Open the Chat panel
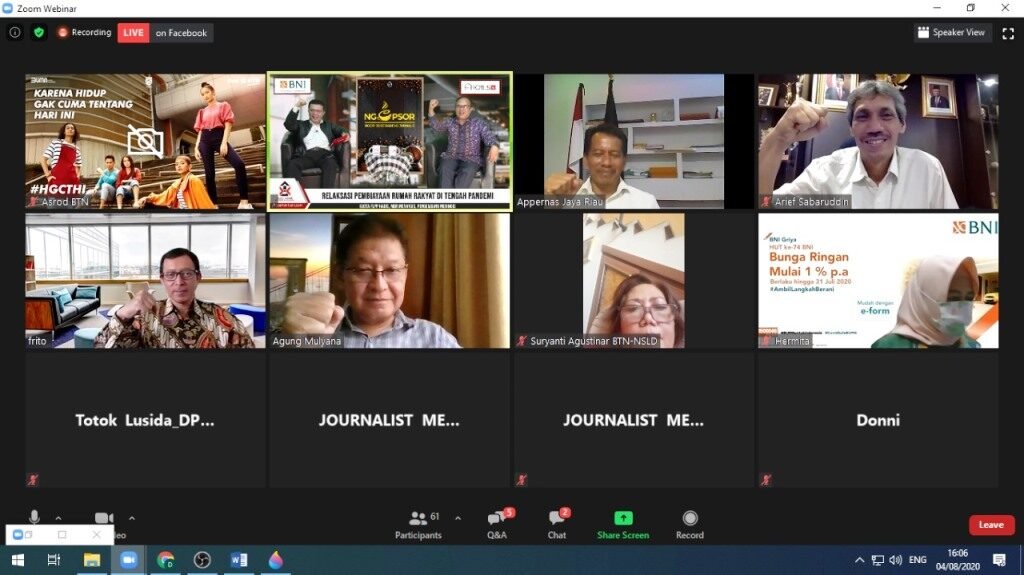This screenshot has height=575, width=1024. pos(557,525)
